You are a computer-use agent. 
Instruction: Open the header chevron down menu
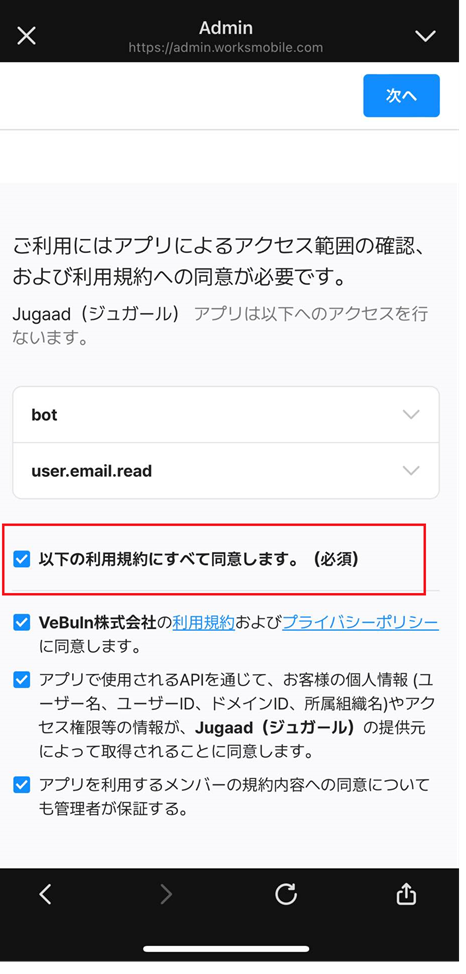pyautogui.click(x=426, y=36)
